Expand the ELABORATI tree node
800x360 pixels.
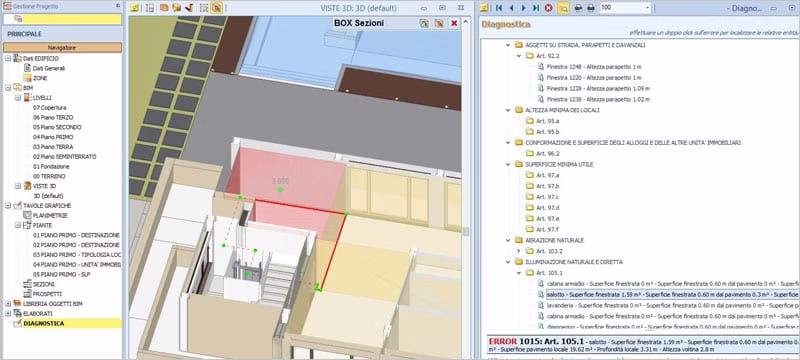8,313
